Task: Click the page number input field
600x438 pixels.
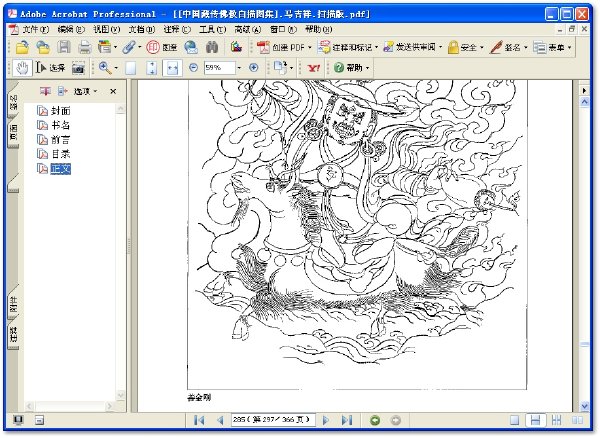Action: pos(273,420)
